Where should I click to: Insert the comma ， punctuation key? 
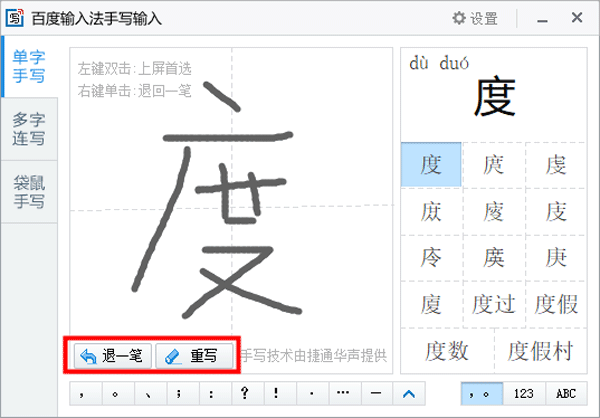point(86,393)
